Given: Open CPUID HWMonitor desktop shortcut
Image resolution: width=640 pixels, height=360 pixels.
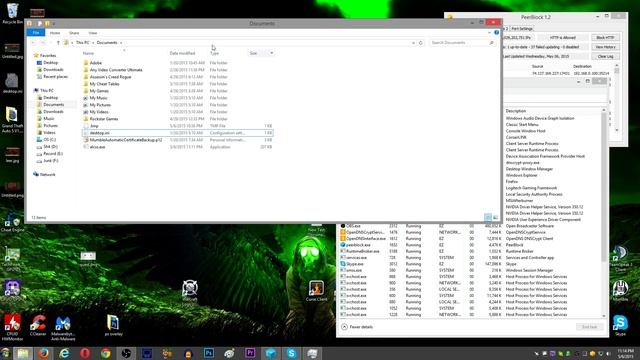Looking at the screenshot, I should [x=12, y=327].
